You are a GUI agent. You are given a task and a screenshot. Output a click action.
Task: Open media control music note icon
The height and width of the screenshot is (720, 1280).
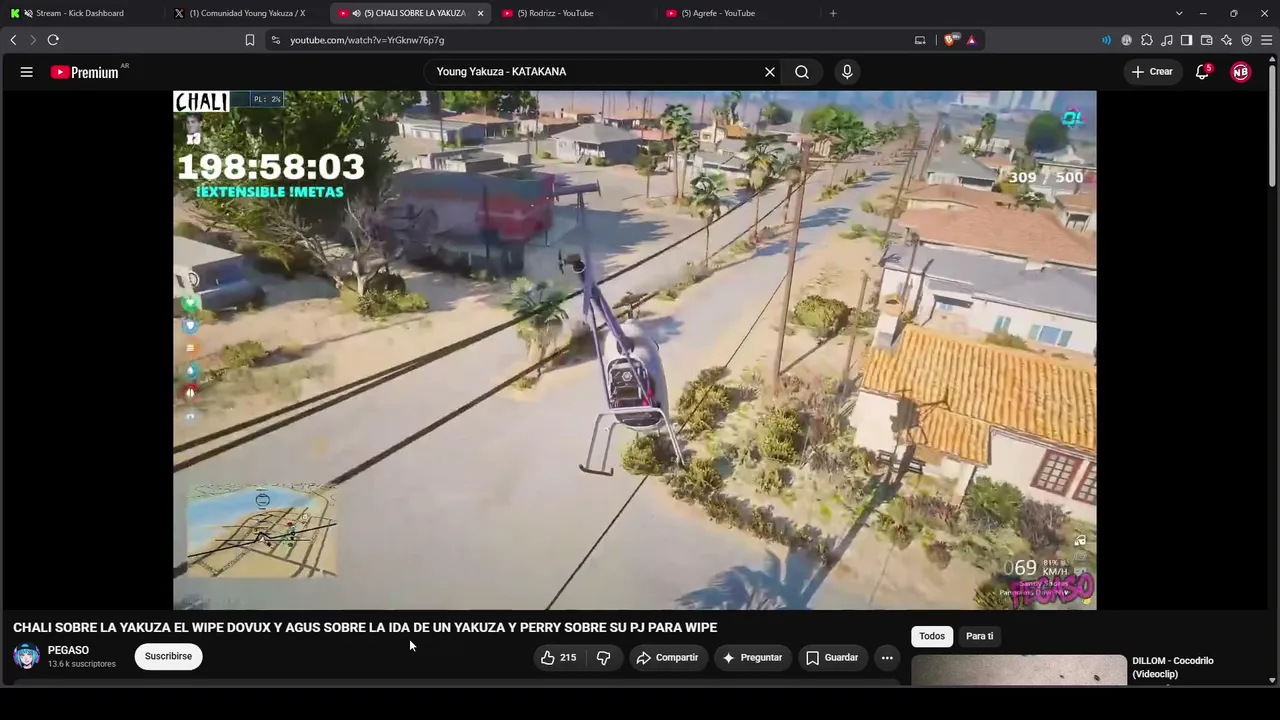point(1167,40)
